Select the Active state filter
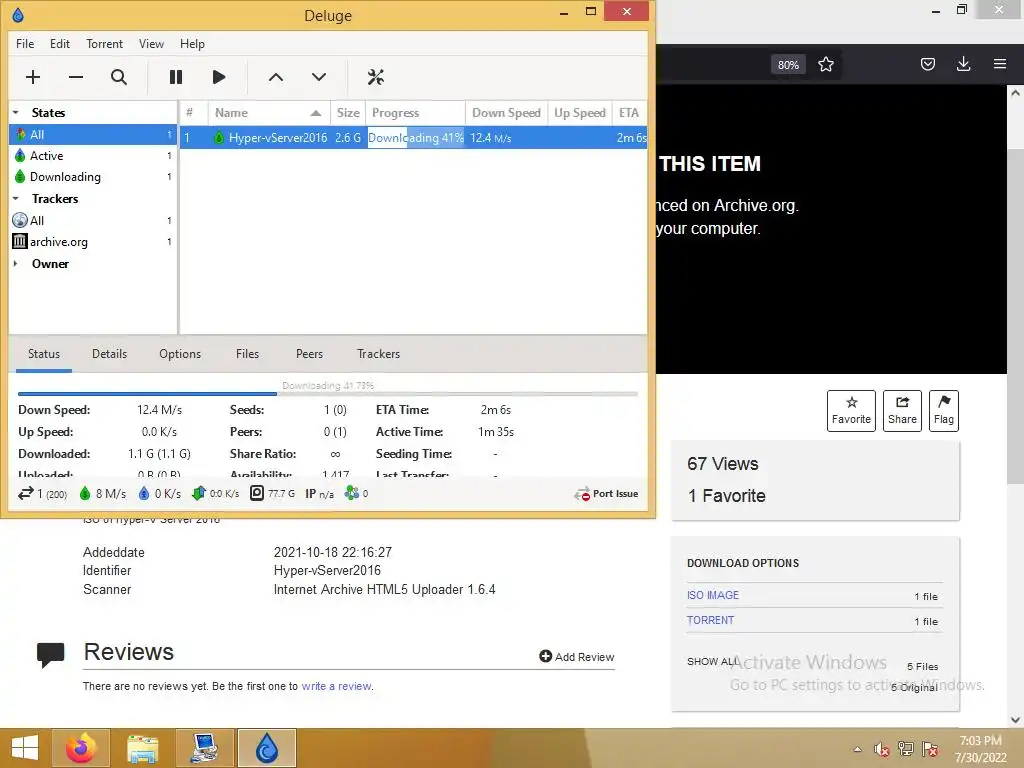 click(x=93, y=155)
